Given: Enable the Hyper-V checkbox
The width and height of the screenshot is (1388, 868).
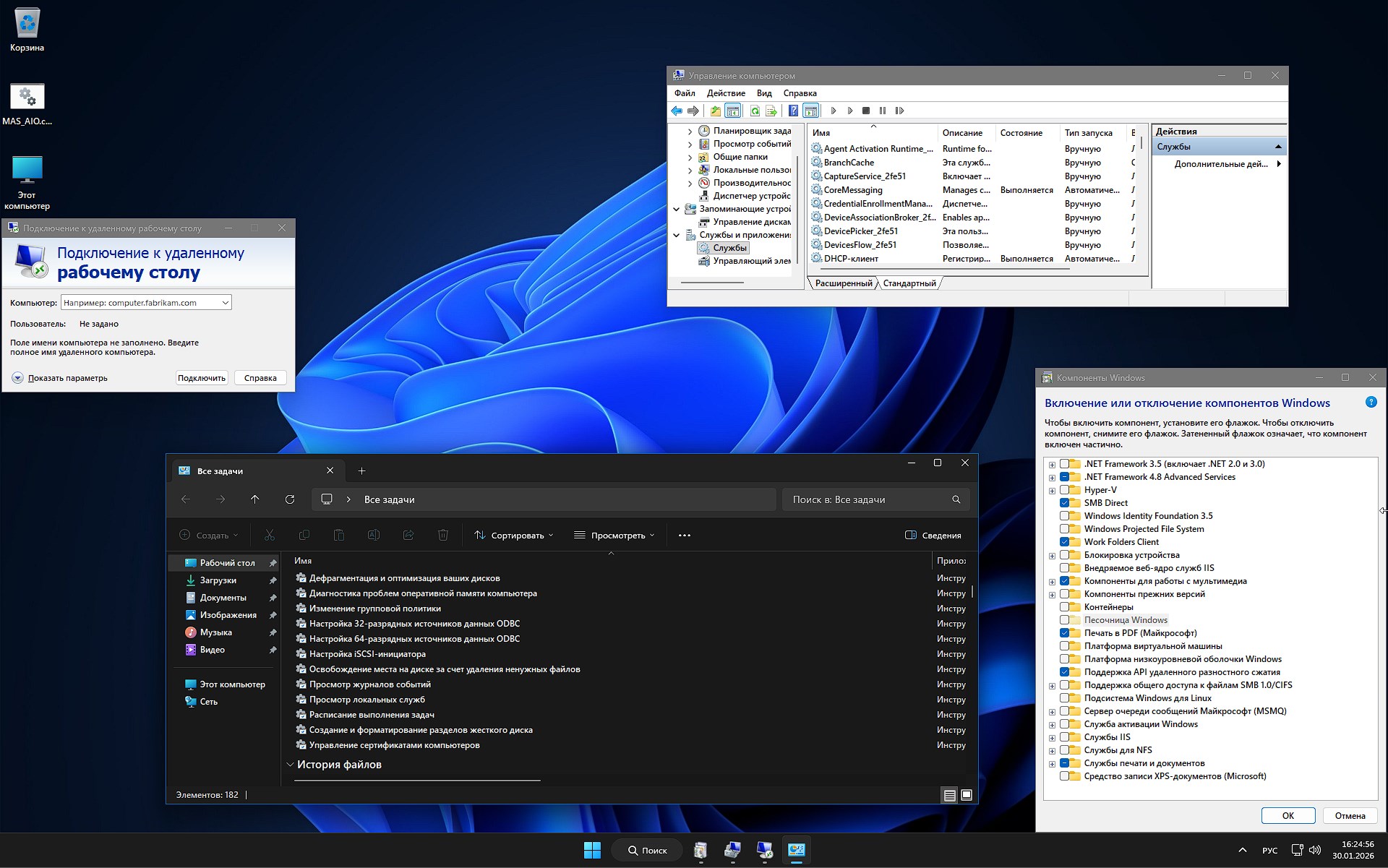Looking at the screenshot, I should point(1065,490).
